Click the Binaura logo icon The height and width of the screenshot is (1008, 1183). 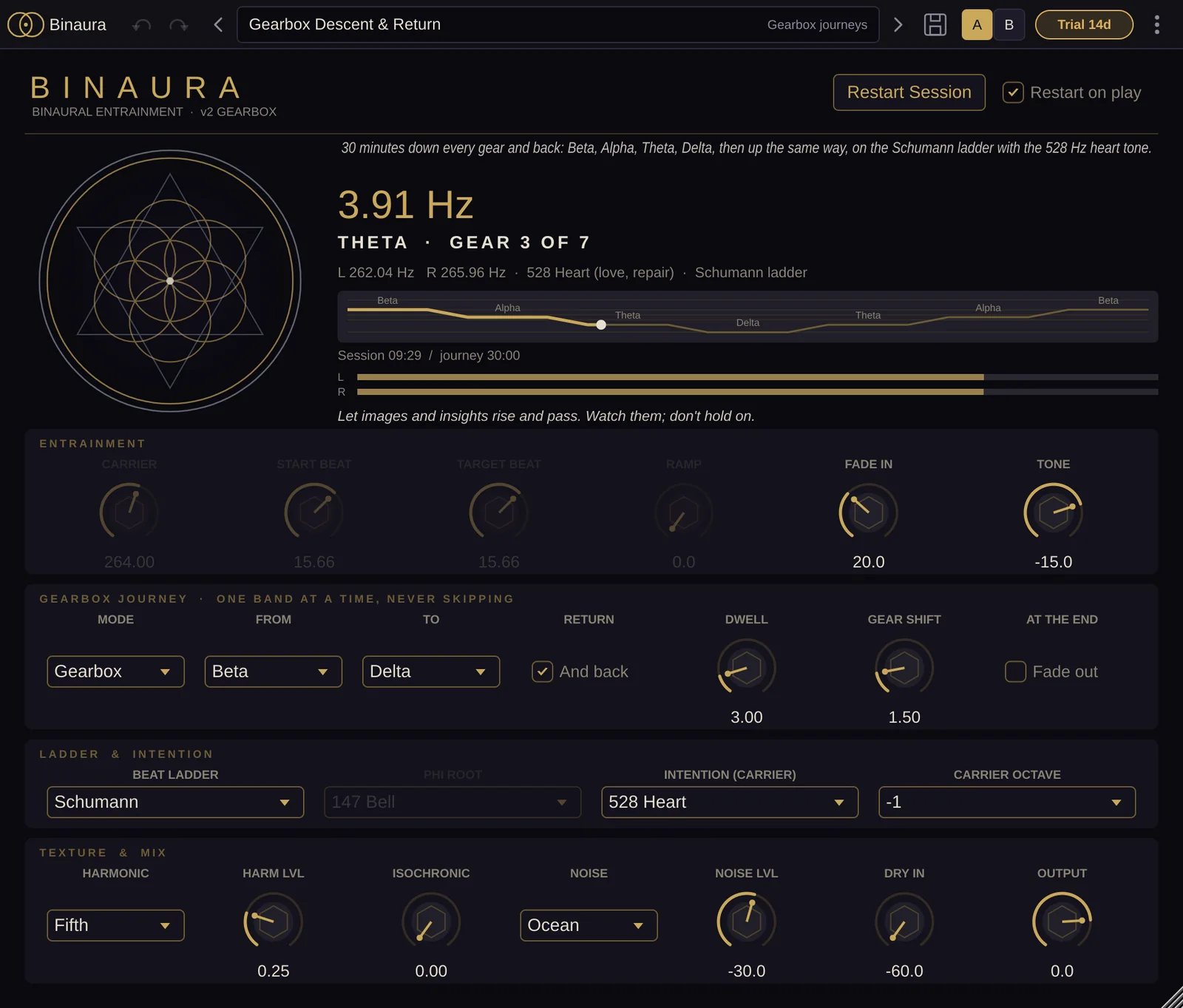[x=25, y=24]
